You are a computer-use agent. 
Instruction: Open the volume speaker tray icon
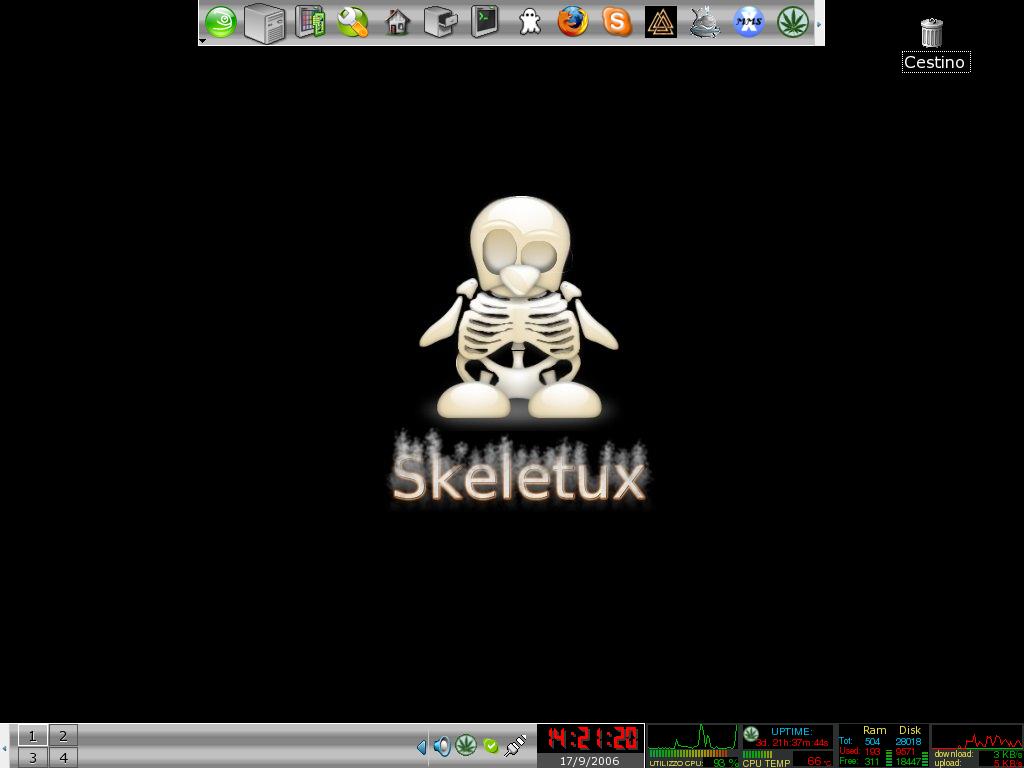pos(442,746)
